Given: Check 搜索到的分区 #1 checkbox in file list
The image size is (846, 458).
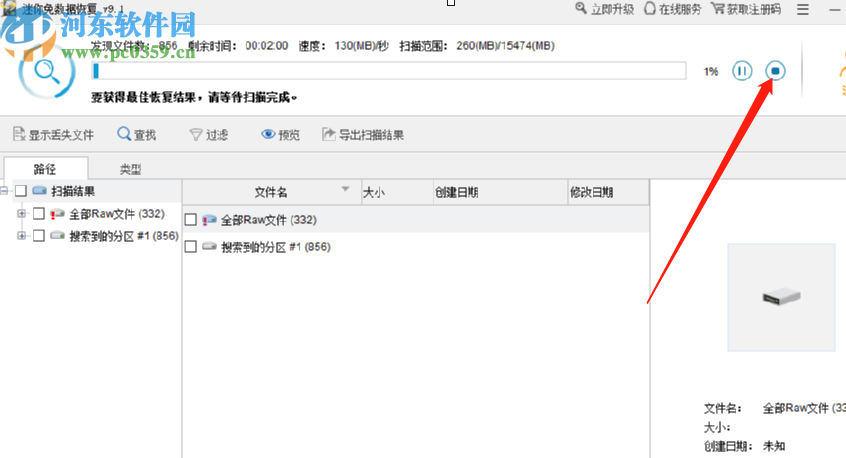Looking at the screenshot, I should (x=190, y=247).
